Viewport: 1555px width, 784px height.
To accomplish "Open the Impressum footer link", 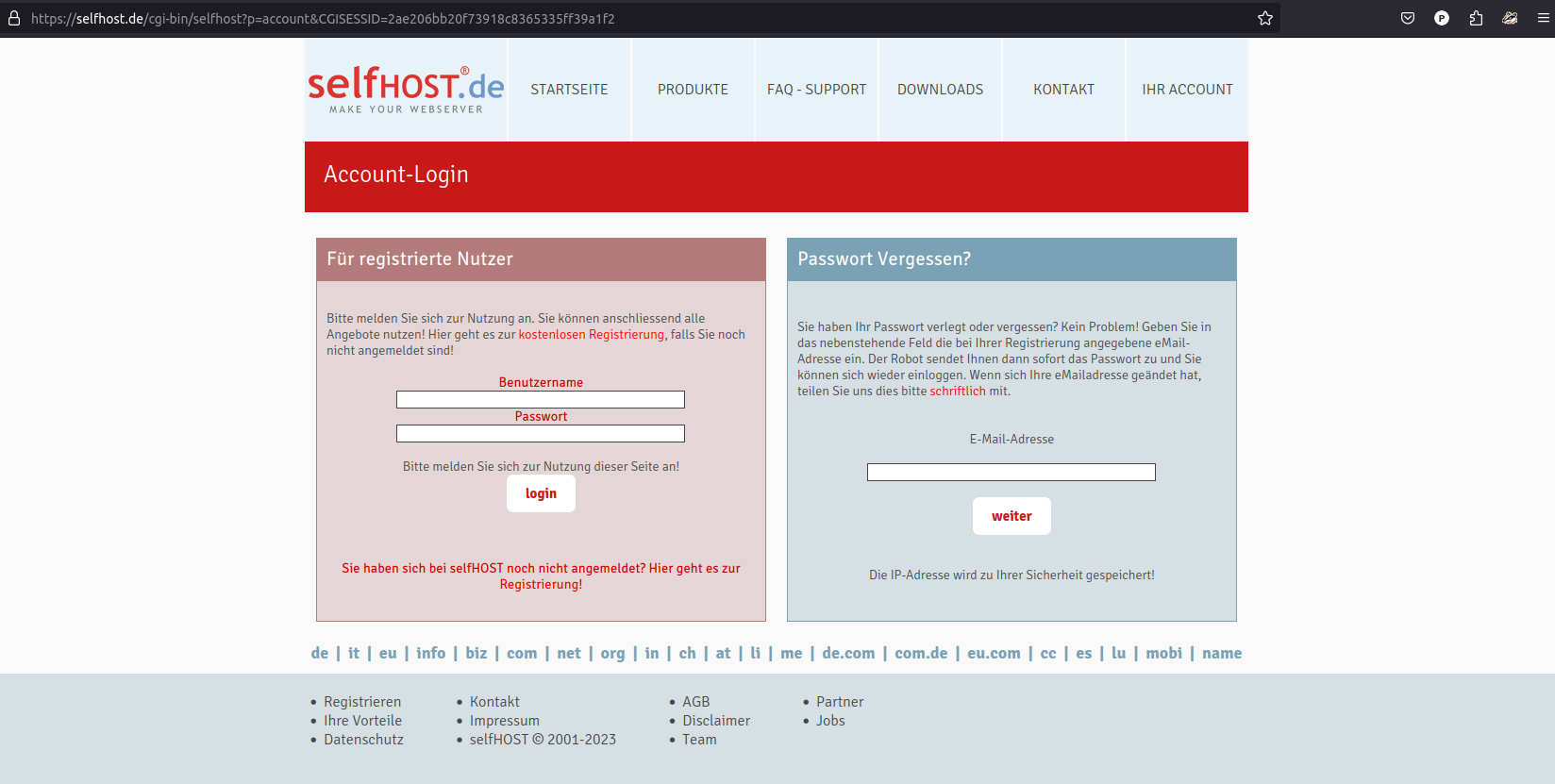I will point(505,721).
